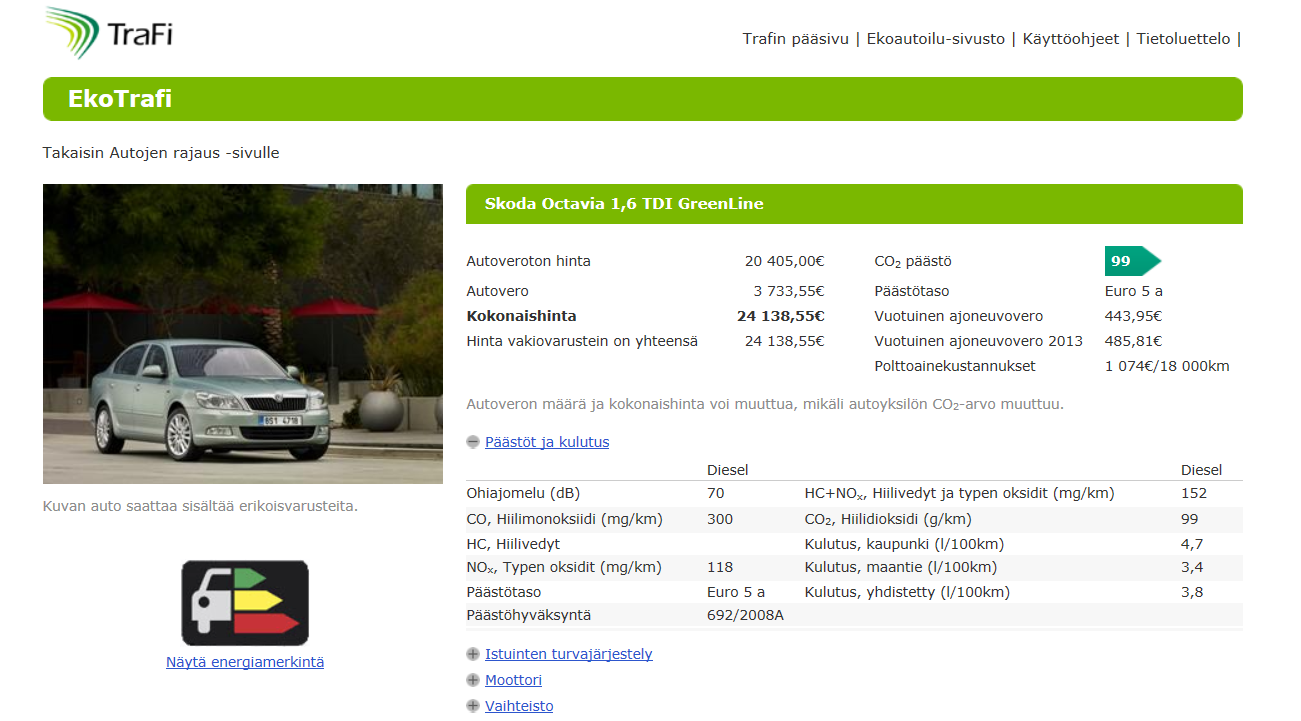This screenshot has height=721, width=1301.
Task: Click NOx, Typen oksidit value 118
Action: click(720, 567)
